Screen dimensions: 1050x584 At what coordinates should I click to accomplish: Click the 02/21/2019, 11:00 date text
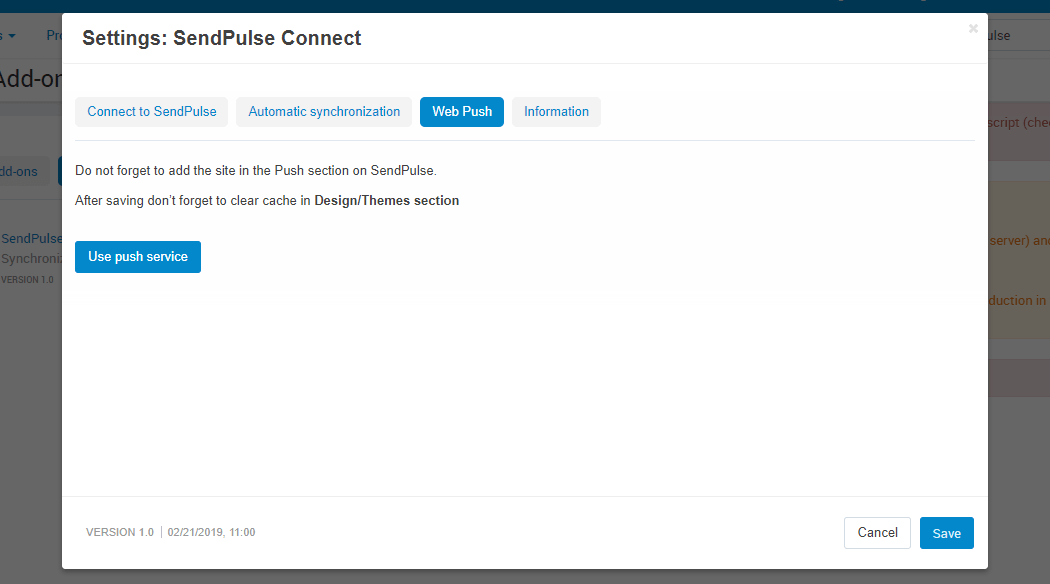click(x=211, y=532)
